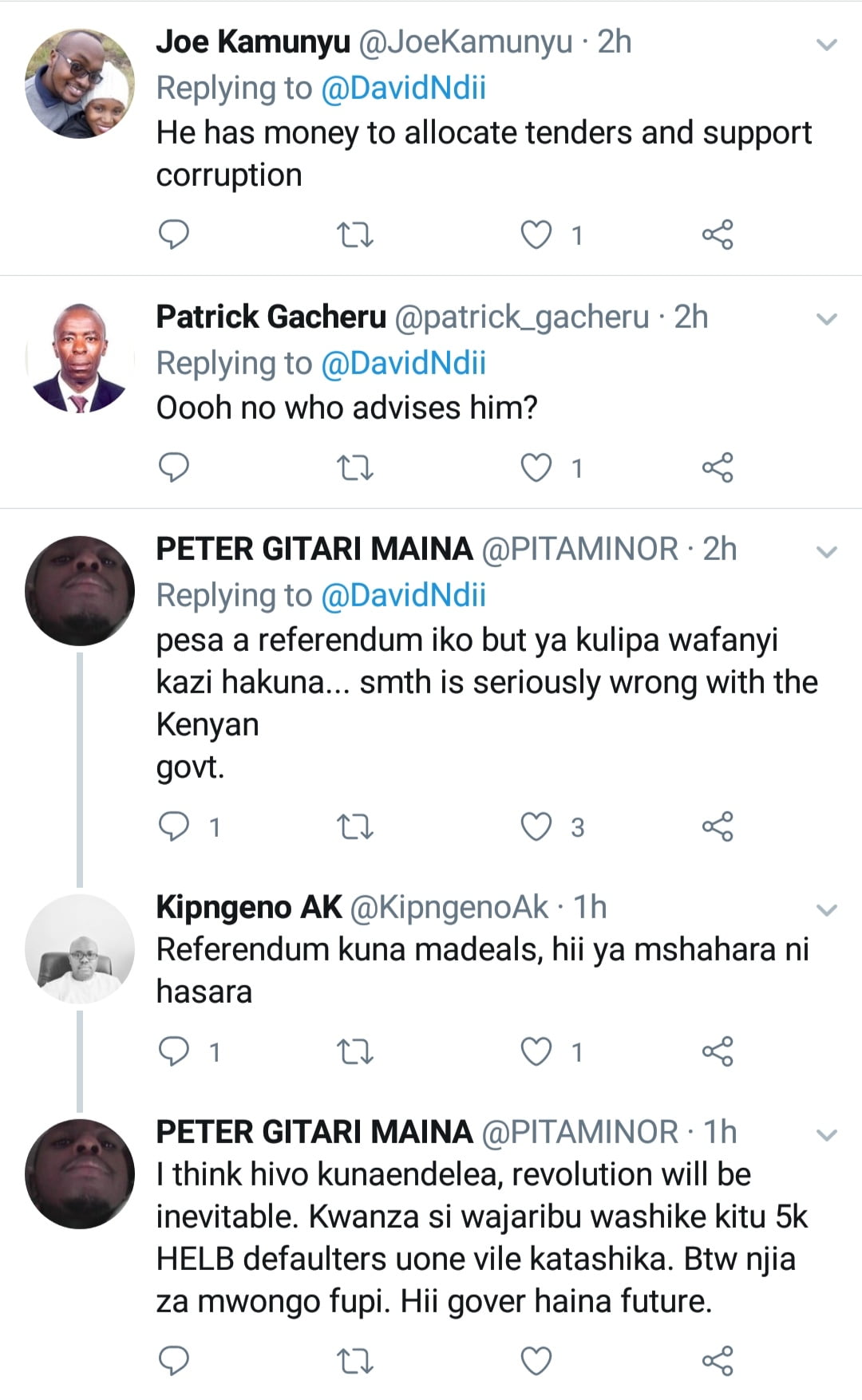Reply to Kipngeno AK's referendum tweet

point(174,1051)
